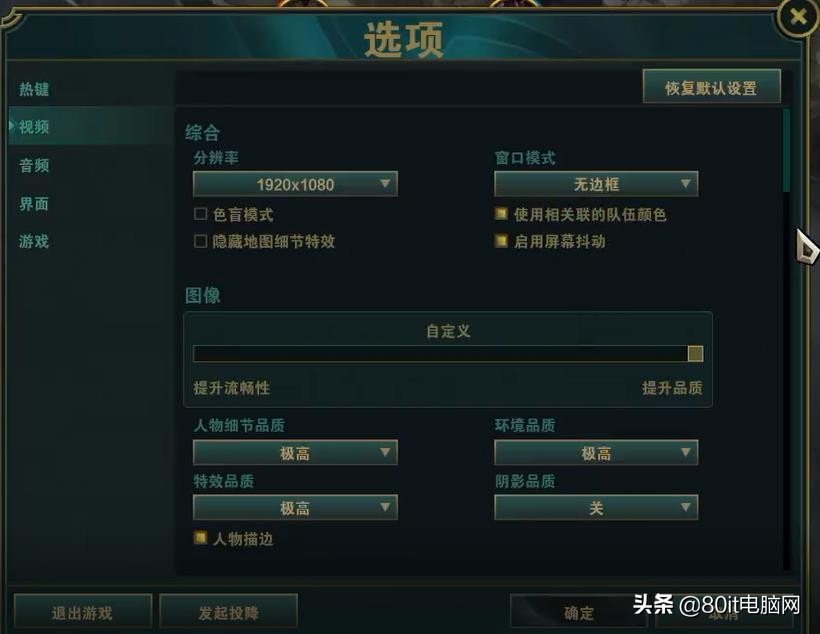Image resolution: width=820 pixels, height=634 pixels.
Task: Disable 使用相关联的队伍颜色 team colors option
Action: pos(499,213)
